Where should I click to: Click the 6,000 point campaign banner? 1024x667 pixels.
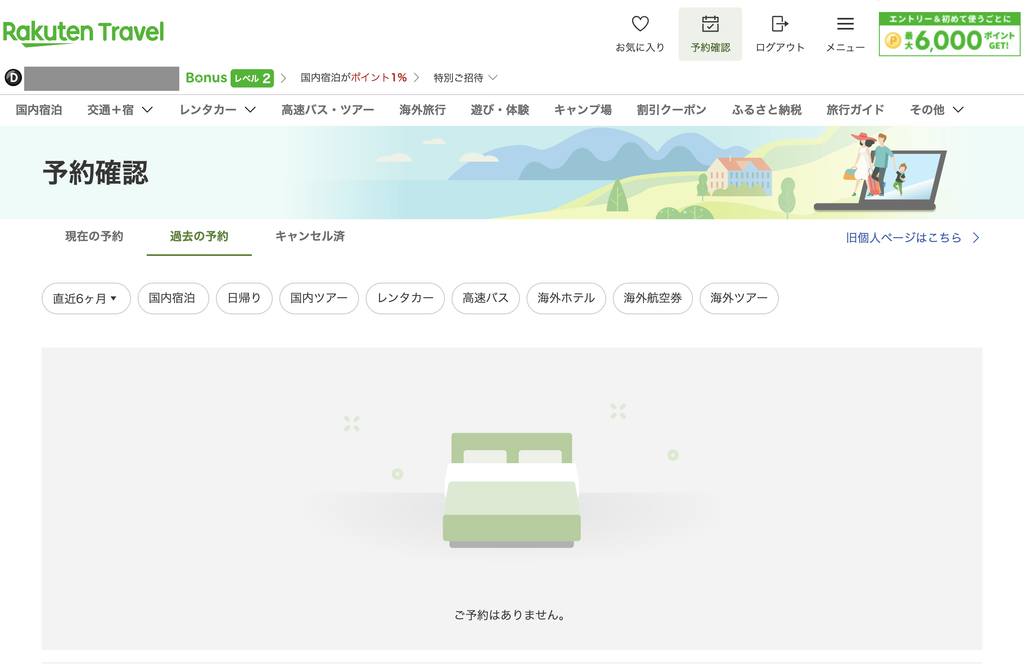click(x=949, y=34)
